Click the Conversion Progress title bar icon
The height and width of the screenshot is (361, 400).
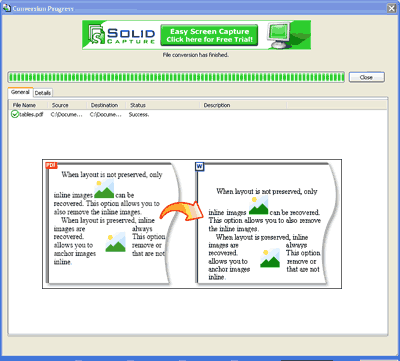coord(6,8)
